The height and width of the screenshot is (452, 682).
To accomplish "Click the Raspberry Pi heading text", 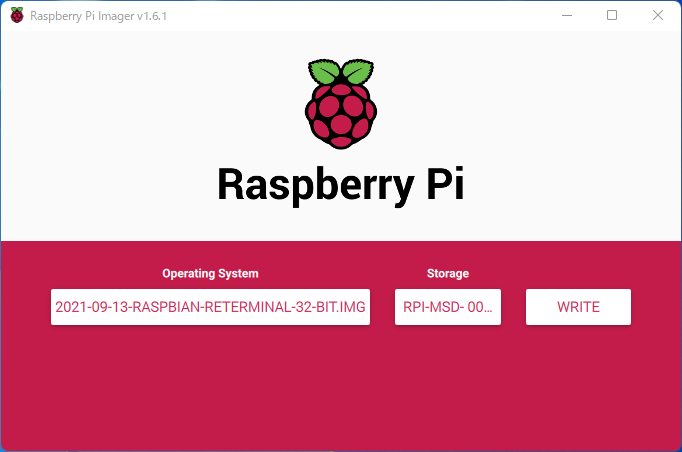I will [341, 185].
